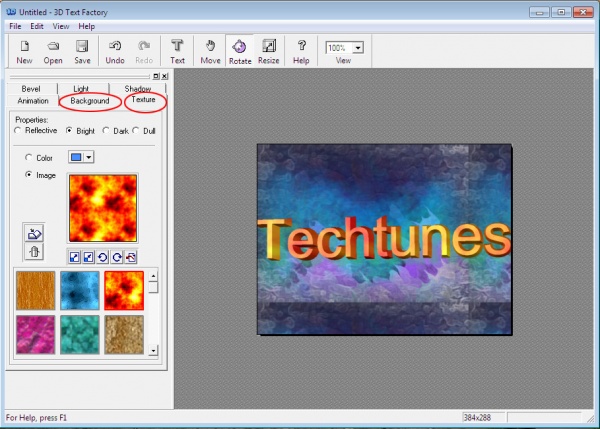Pick the blue water texture thumbnail
The height and width of the screenshot is (429, 600).
coord(79,289)
